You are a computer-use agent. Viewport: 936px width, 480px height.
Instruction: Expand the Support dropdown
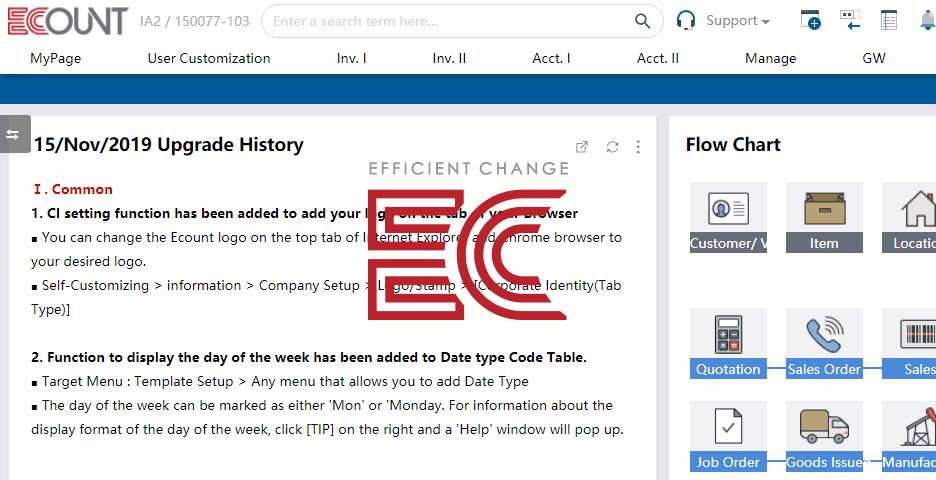pos(737,21)
